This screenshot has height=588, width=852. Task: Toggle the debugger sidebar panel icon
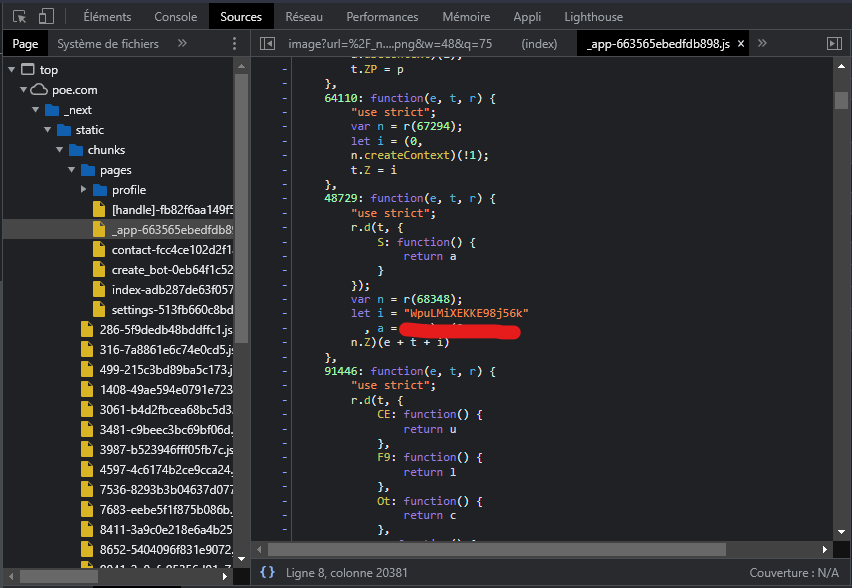point(833,44)
